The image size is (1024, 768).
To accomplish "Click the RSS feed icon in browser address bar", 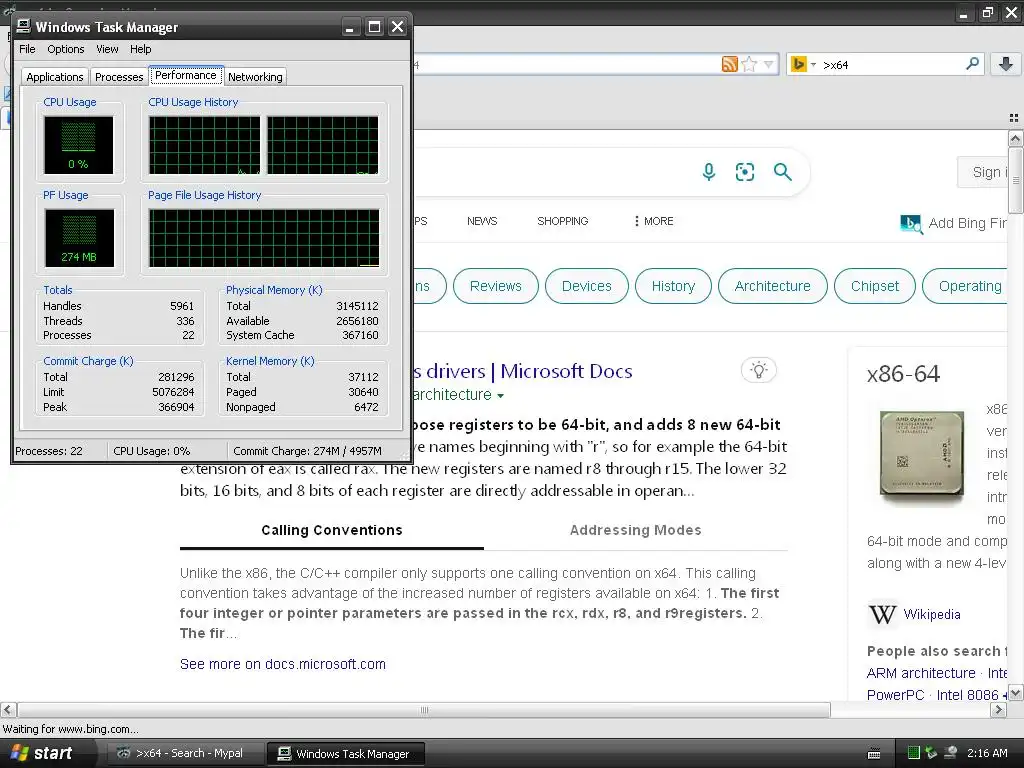I will tap(729, 64).
